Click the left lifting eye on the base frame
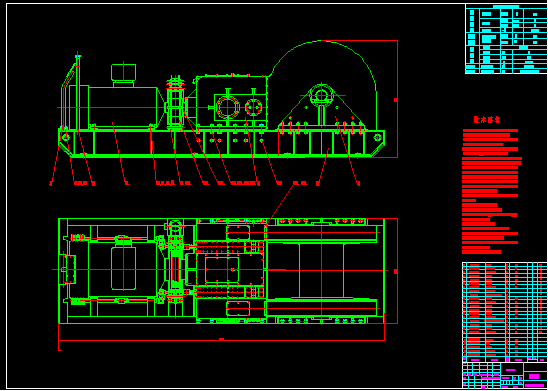The width and height of the screenshot is (548, 391). (65, 137)
